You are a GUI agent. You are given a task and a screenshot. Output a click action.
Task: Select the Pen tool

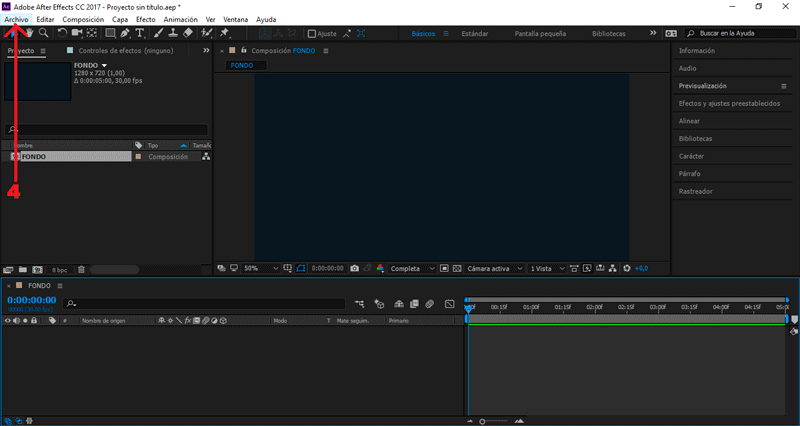pos(125,33)
